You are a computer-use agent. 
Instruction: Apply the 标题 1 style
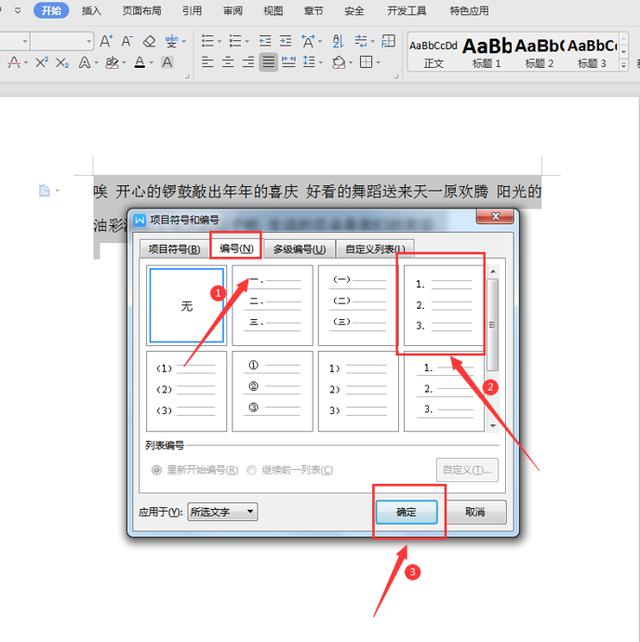point(487,52)
